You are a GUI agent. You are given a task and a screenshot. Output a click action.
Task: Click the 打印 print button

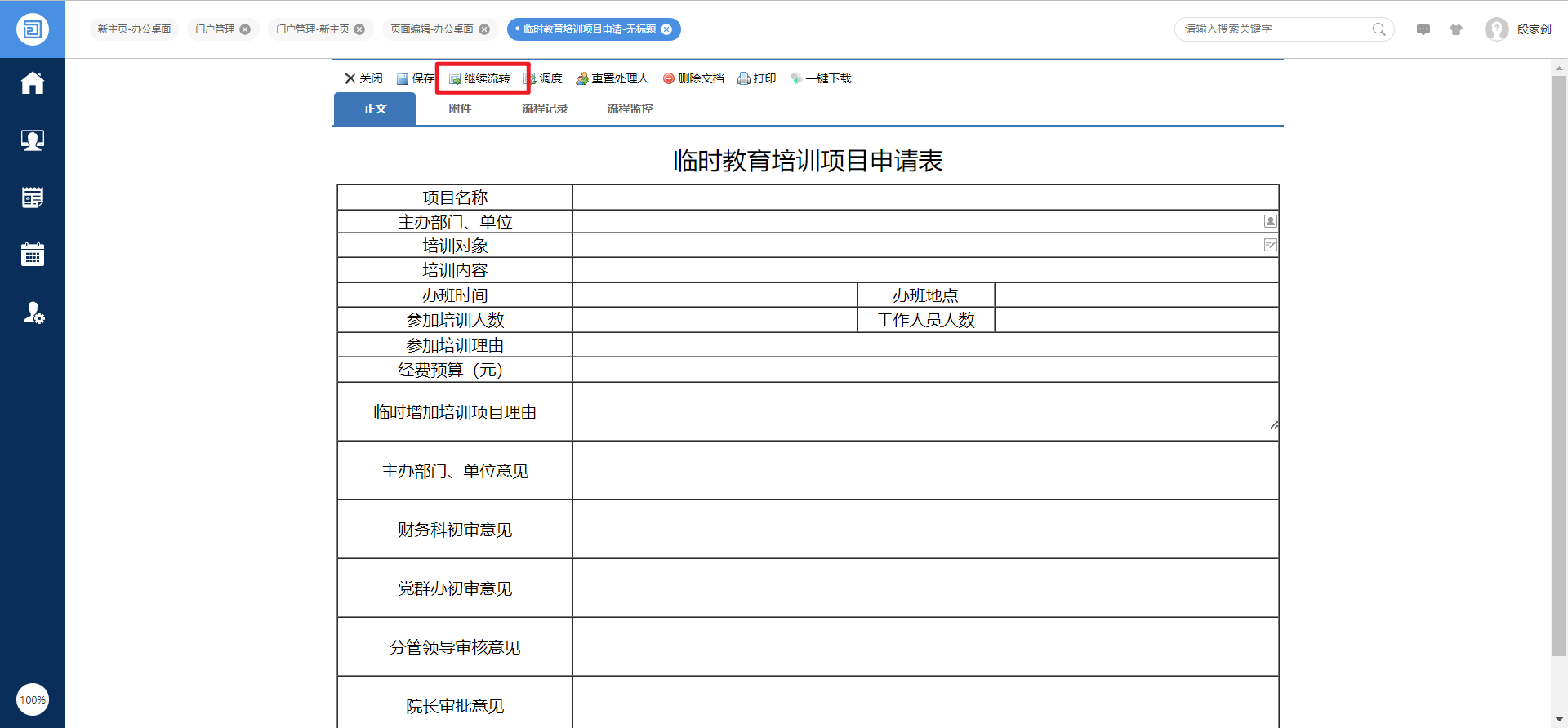757,78
